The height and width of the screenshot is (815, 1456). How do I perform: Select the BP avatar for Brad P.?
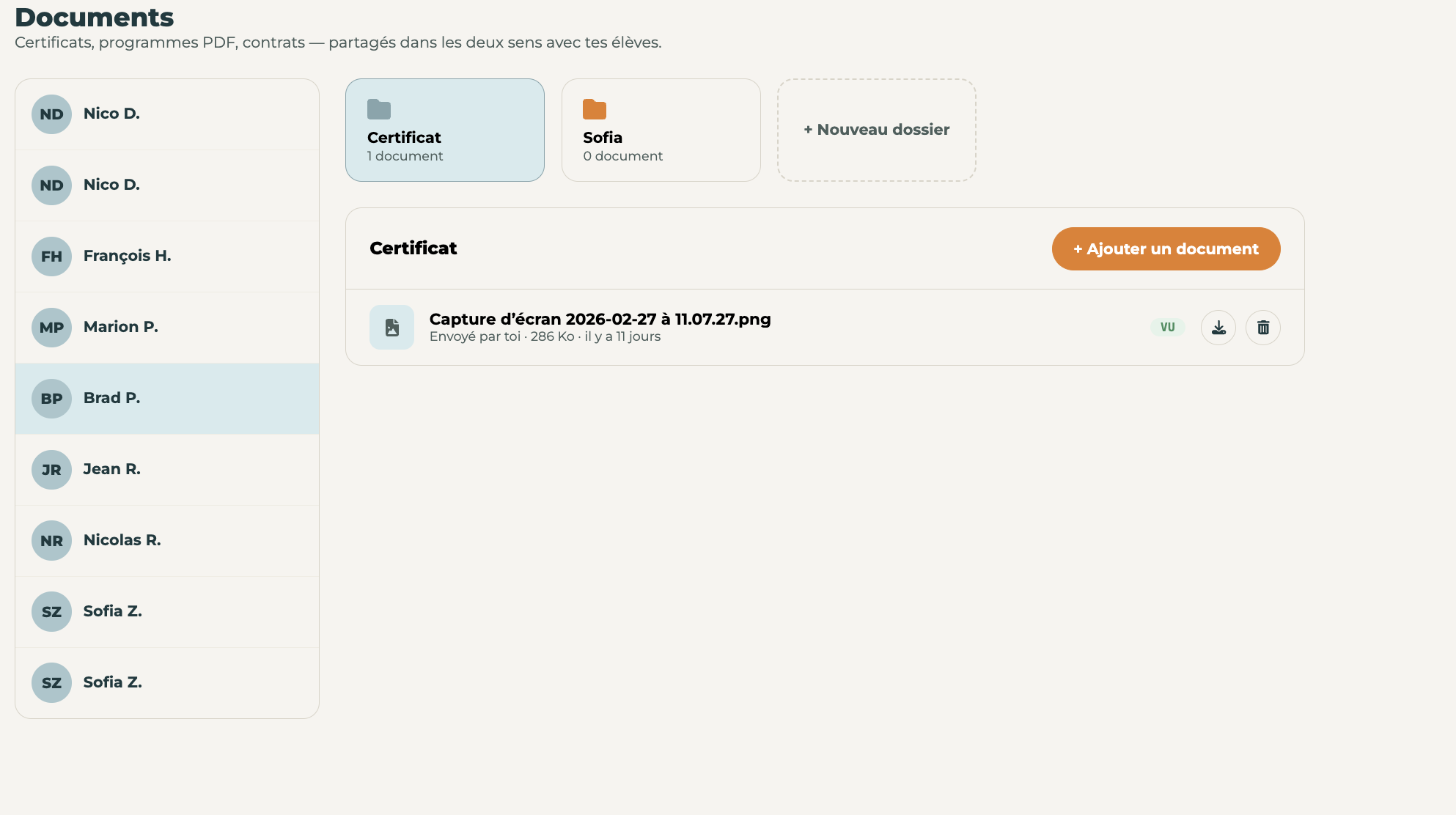click(51, 399)
